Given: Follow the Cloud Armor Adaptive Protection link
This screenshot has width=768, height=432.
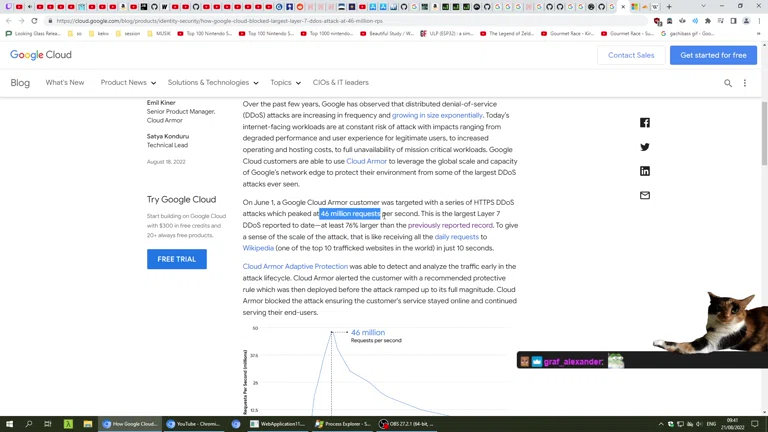Looking at the screenshot, I should (x=295, y=267).
